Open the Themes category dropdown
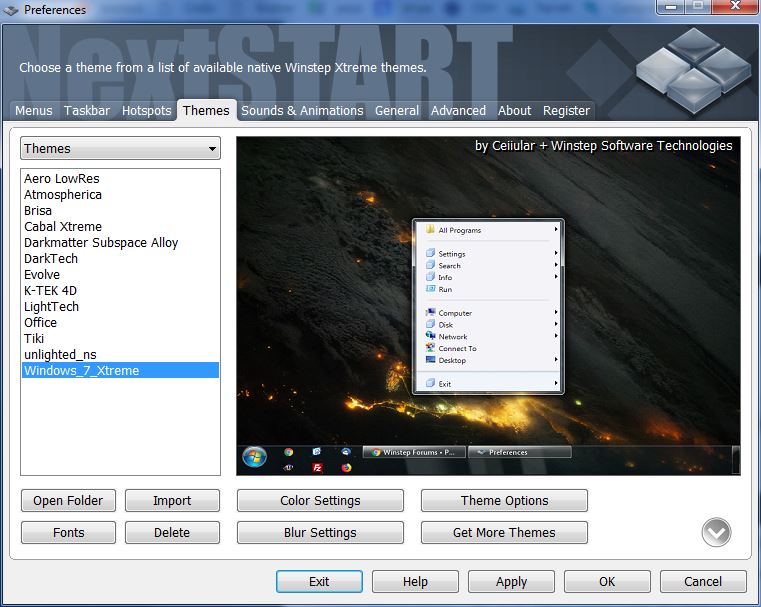The height and width of the screenshot is (607, 761). [x=120, y=149]
